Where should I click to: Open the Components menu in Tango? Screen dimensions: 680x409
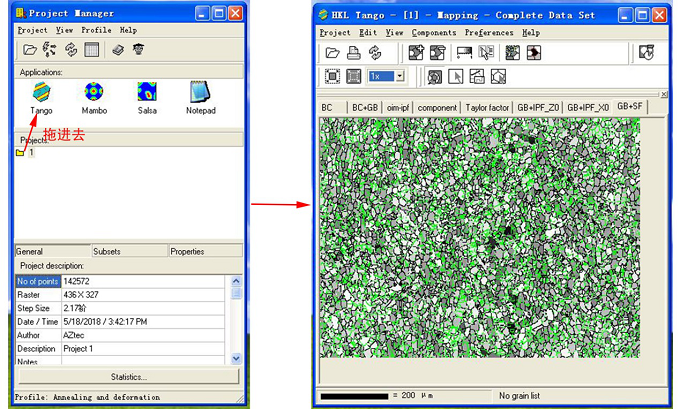[x=434, y=32]
